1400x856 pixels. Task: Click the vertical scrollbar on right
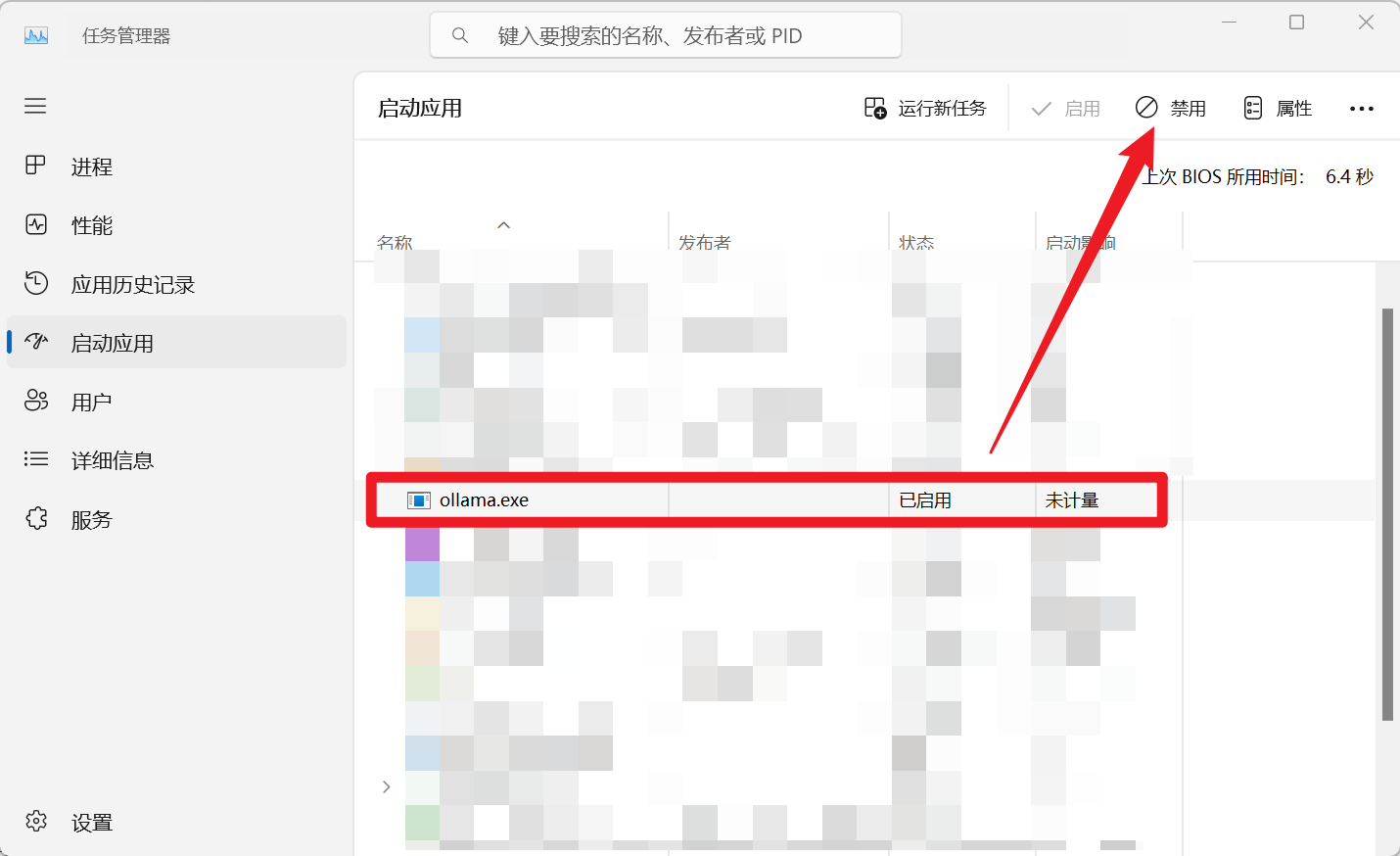(1387, 509)
